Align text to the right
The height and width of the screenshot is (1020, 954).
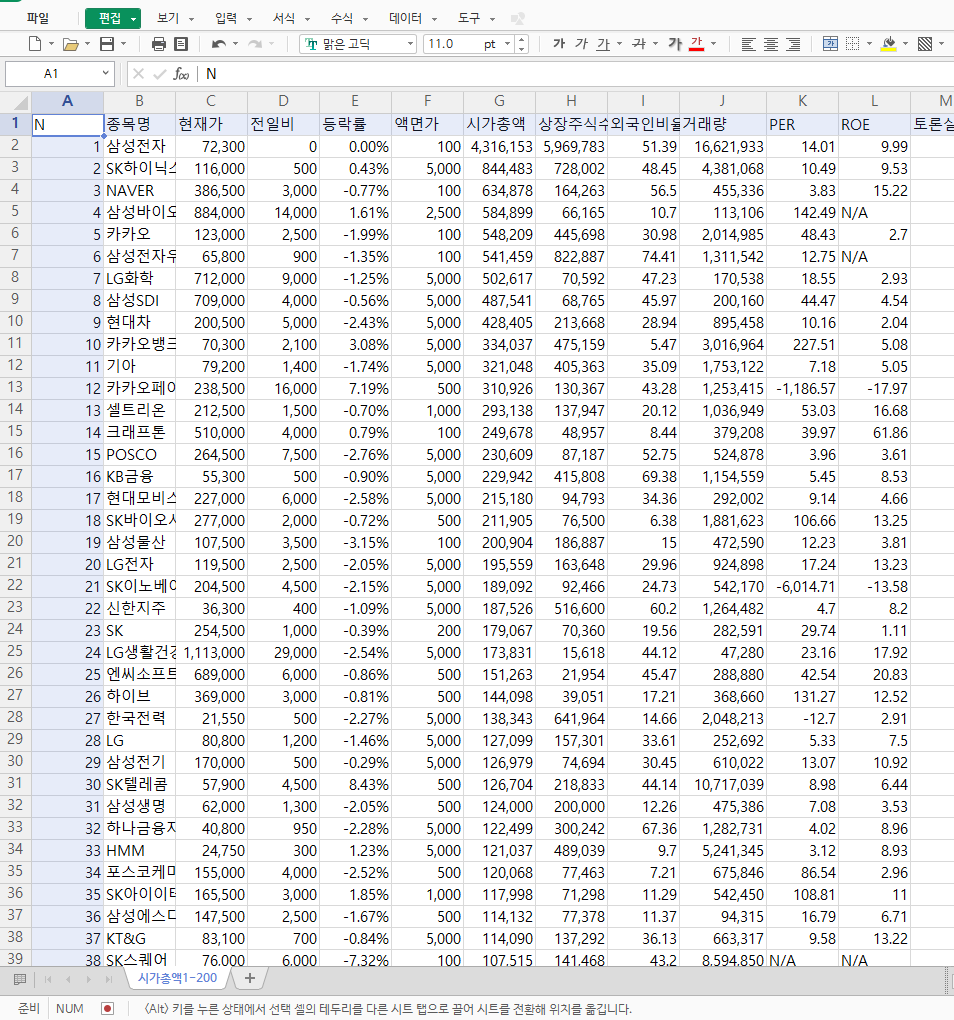[793, 44]
